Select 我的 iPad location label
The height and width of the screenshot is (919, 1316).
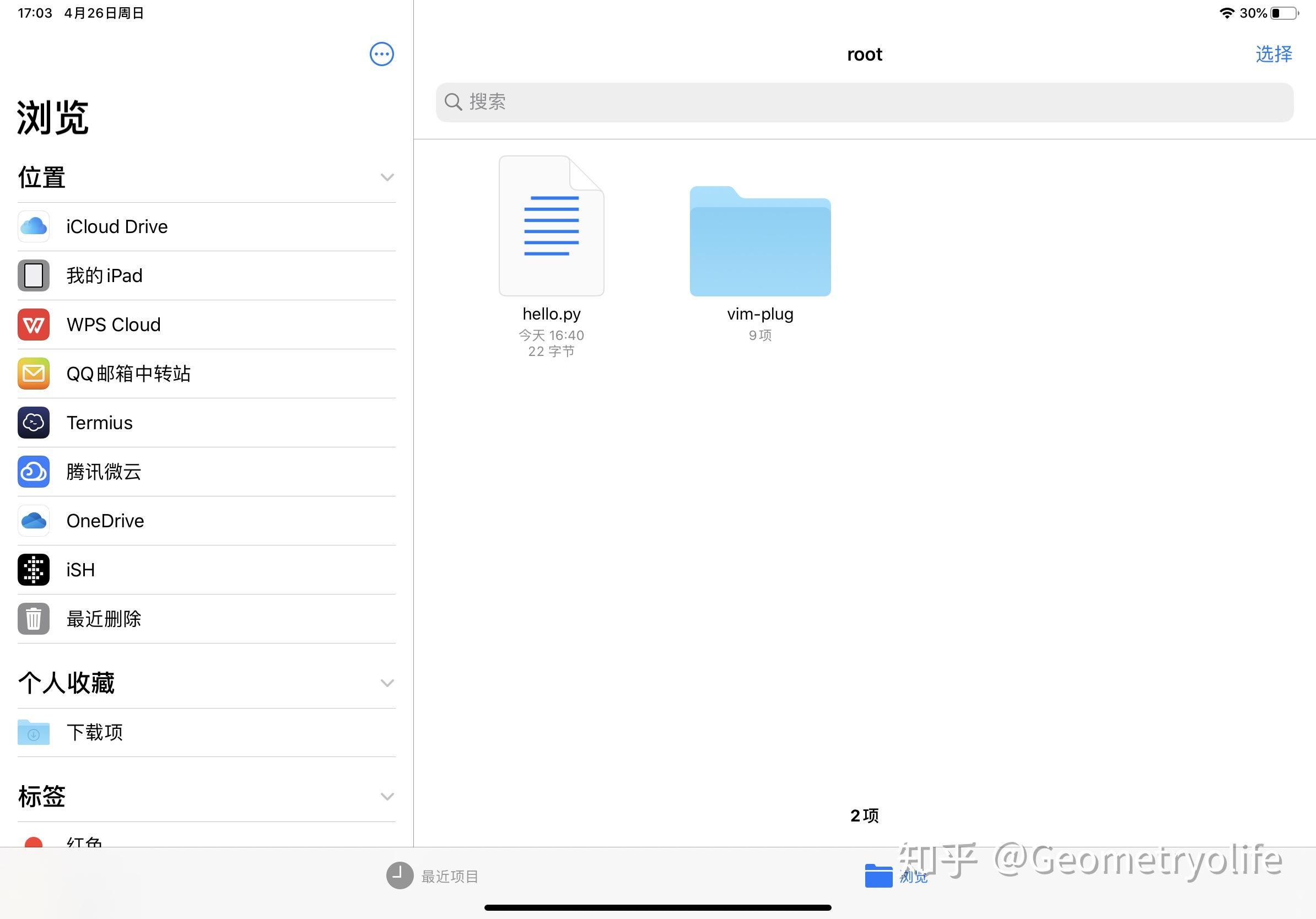tap(104, 275)
